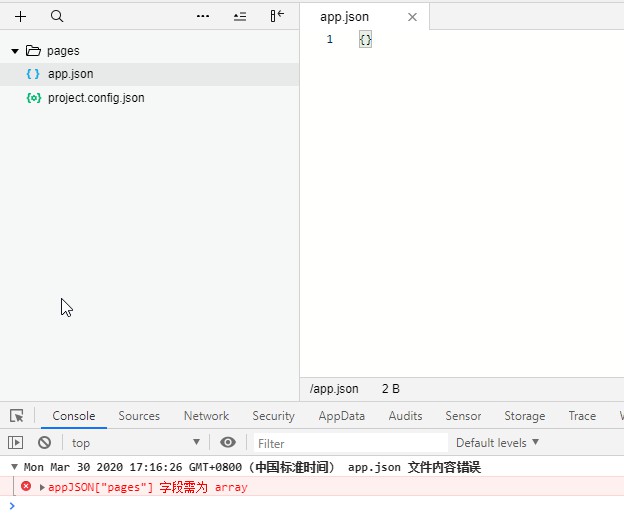Click the red error icon in console
The height and width of the screenshot is (518, 624).
point(26,486)
